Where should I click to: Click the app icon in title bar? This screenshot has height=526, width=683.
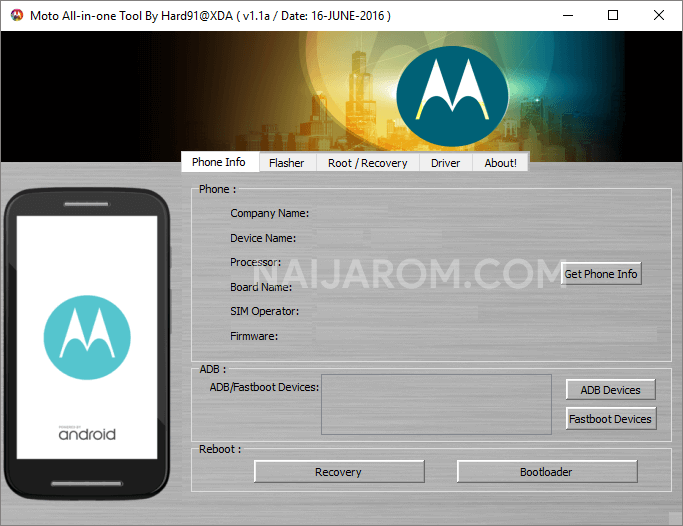(x=17, y=15)
